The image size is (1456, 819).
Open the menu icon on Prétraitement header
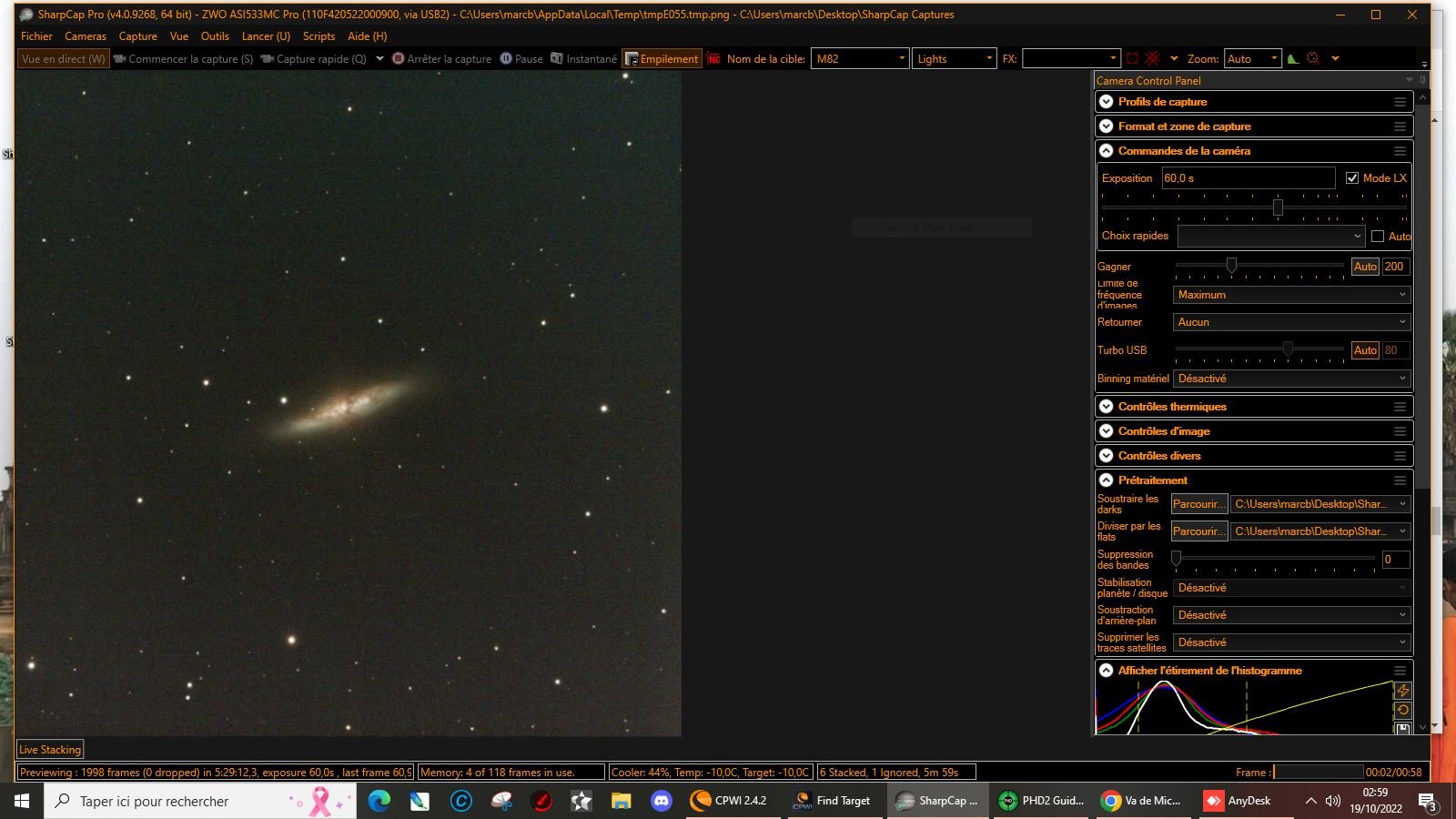tap(1400, 480)
